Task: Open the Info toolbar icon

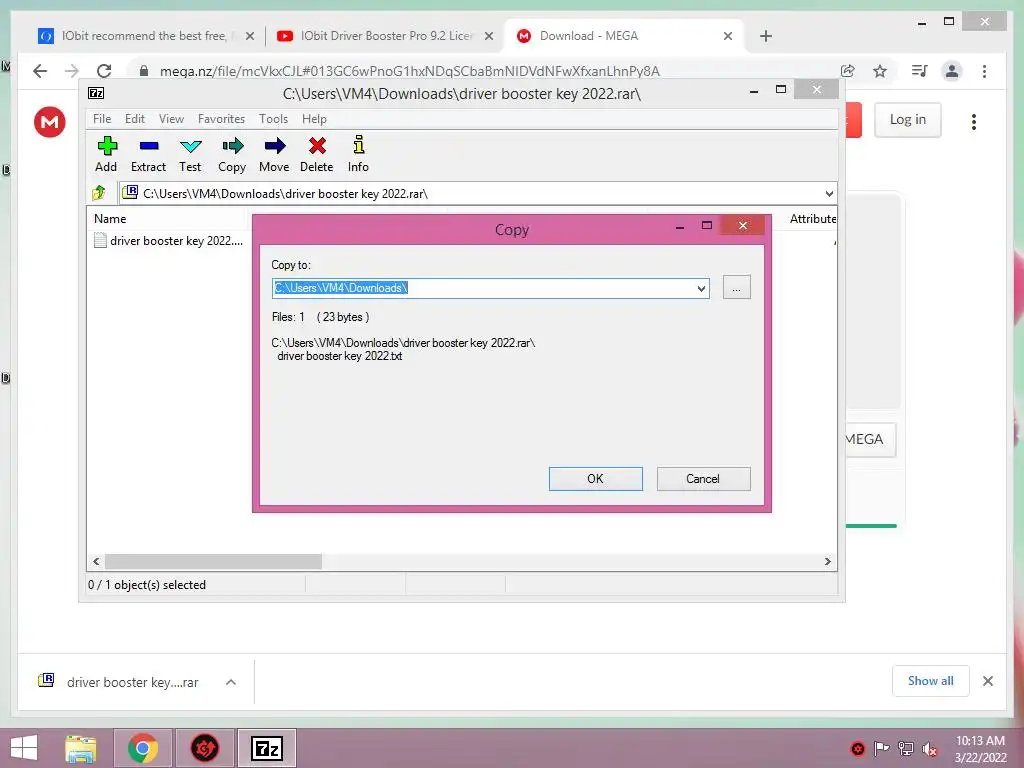Action: coord(358,154)
